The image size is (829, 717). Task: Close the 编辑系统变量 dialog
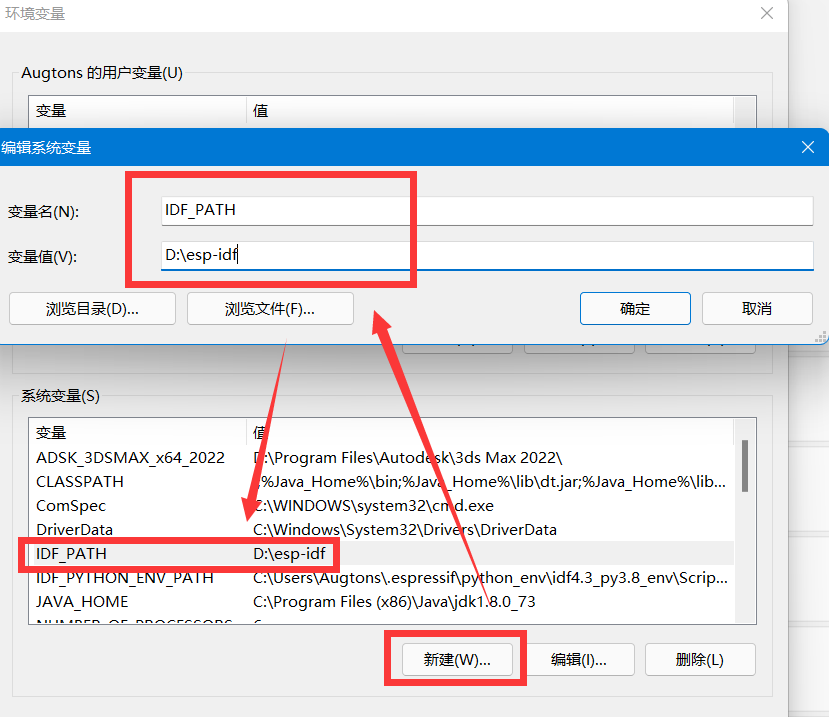808,146
